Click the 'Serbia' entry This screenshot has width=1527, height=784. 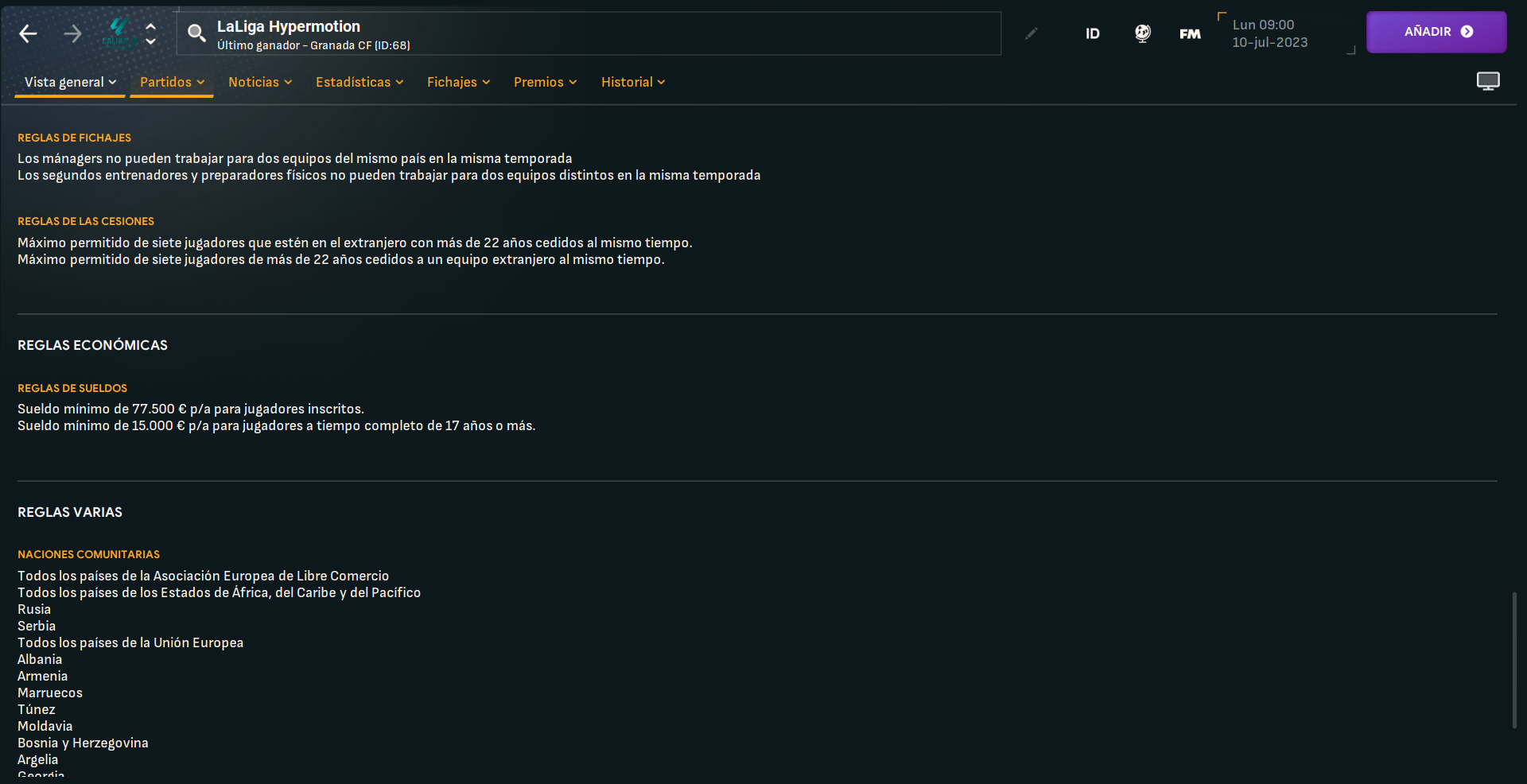pos(37,626)
